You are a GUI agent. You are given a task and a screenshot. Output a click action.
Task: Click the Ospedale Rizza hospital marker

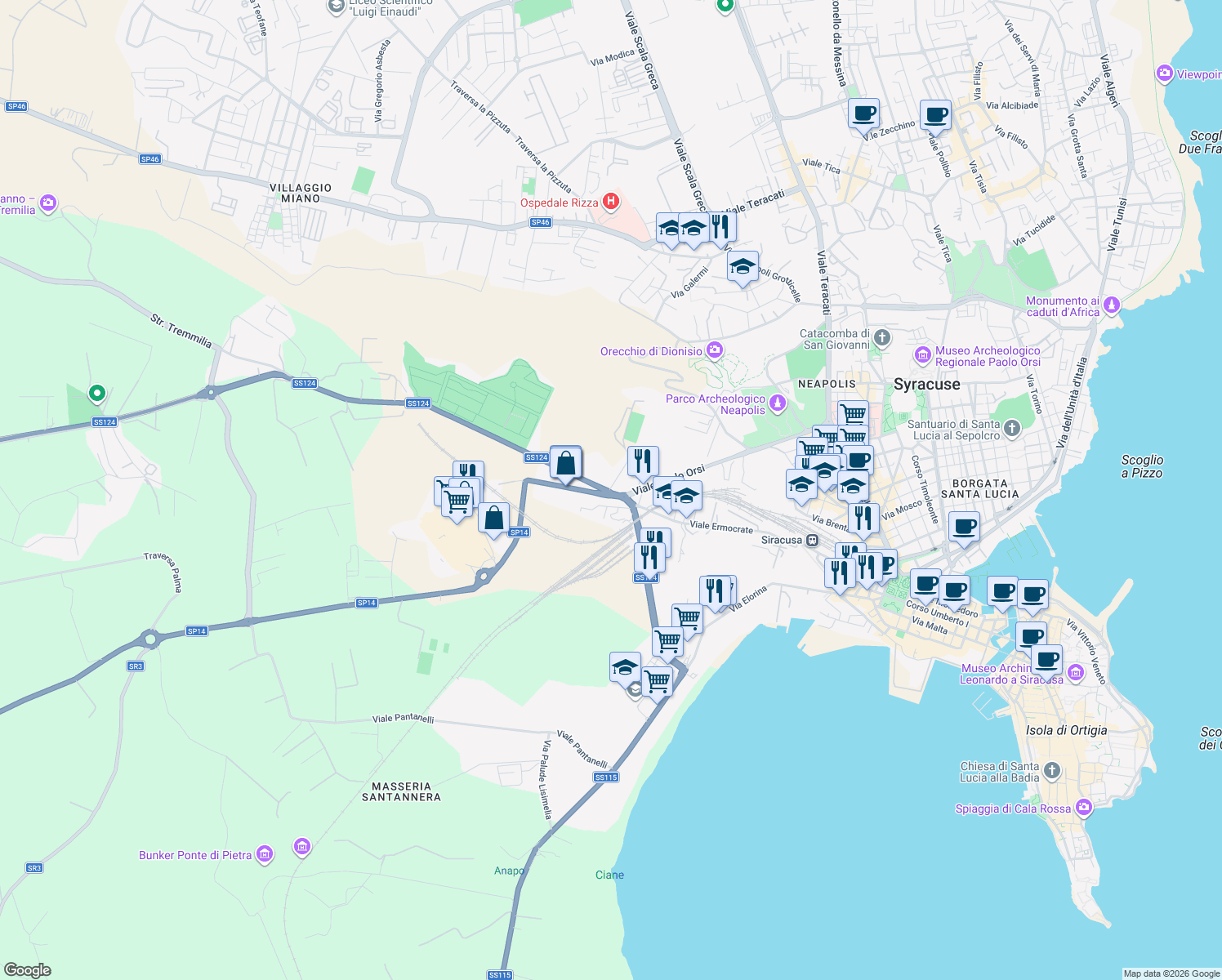coord(609,201)
